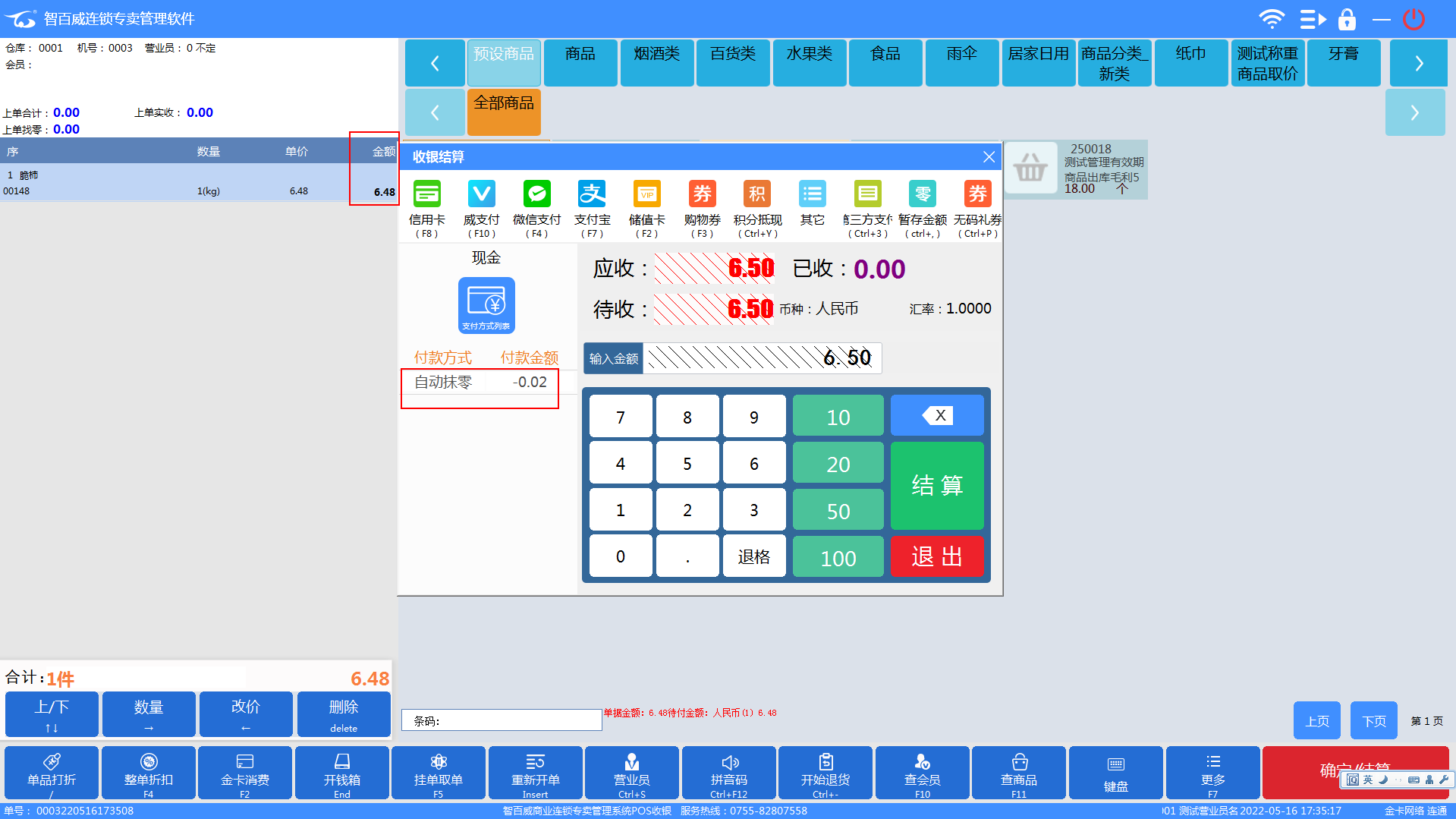Expand subcategories with second-row right arrow
1456x819 pixels.
pos(1414,113)
